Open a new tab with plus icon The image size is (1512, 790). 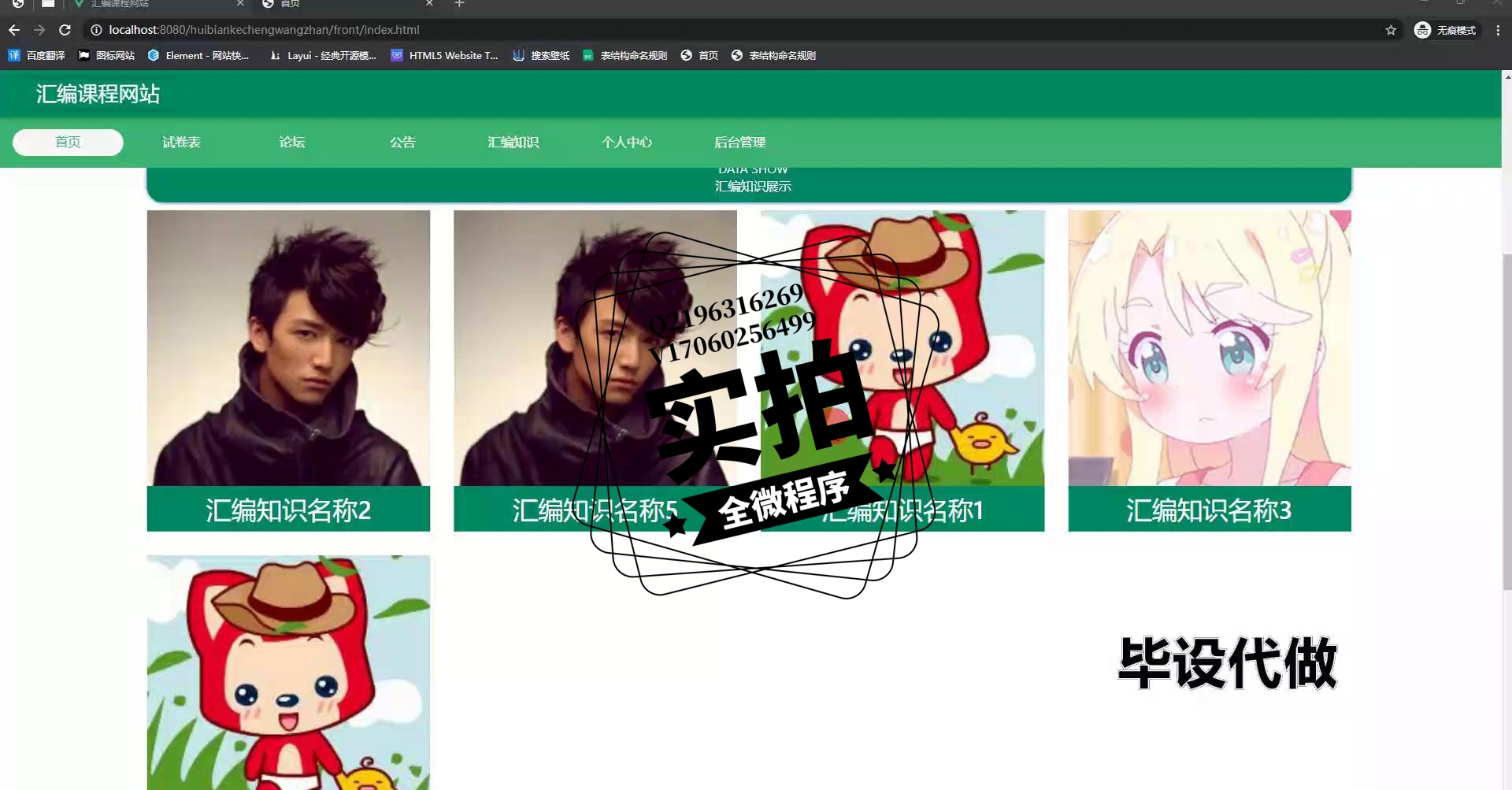click(459, 4)
